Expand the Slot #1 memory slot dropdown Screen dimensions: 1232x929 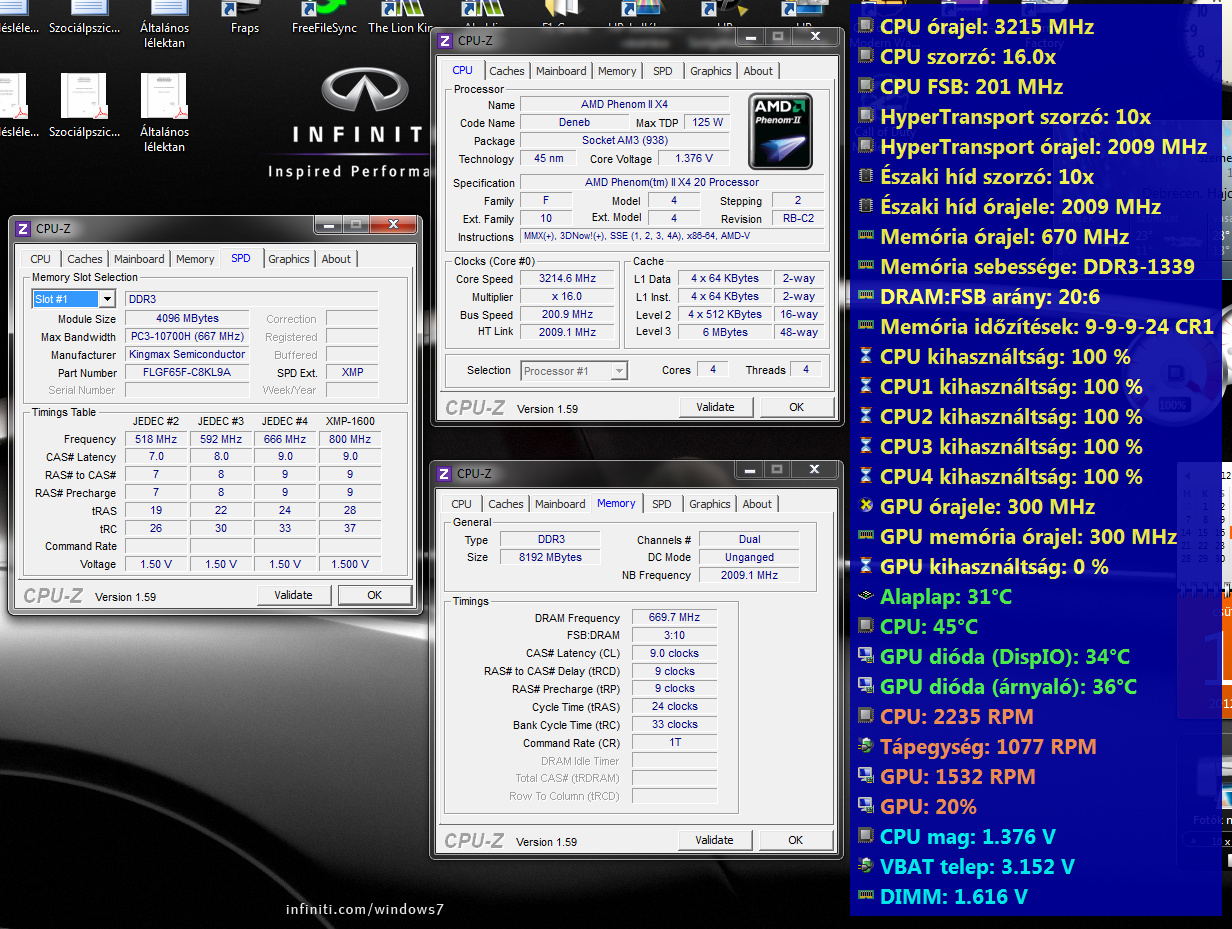[x=107, y=299]
